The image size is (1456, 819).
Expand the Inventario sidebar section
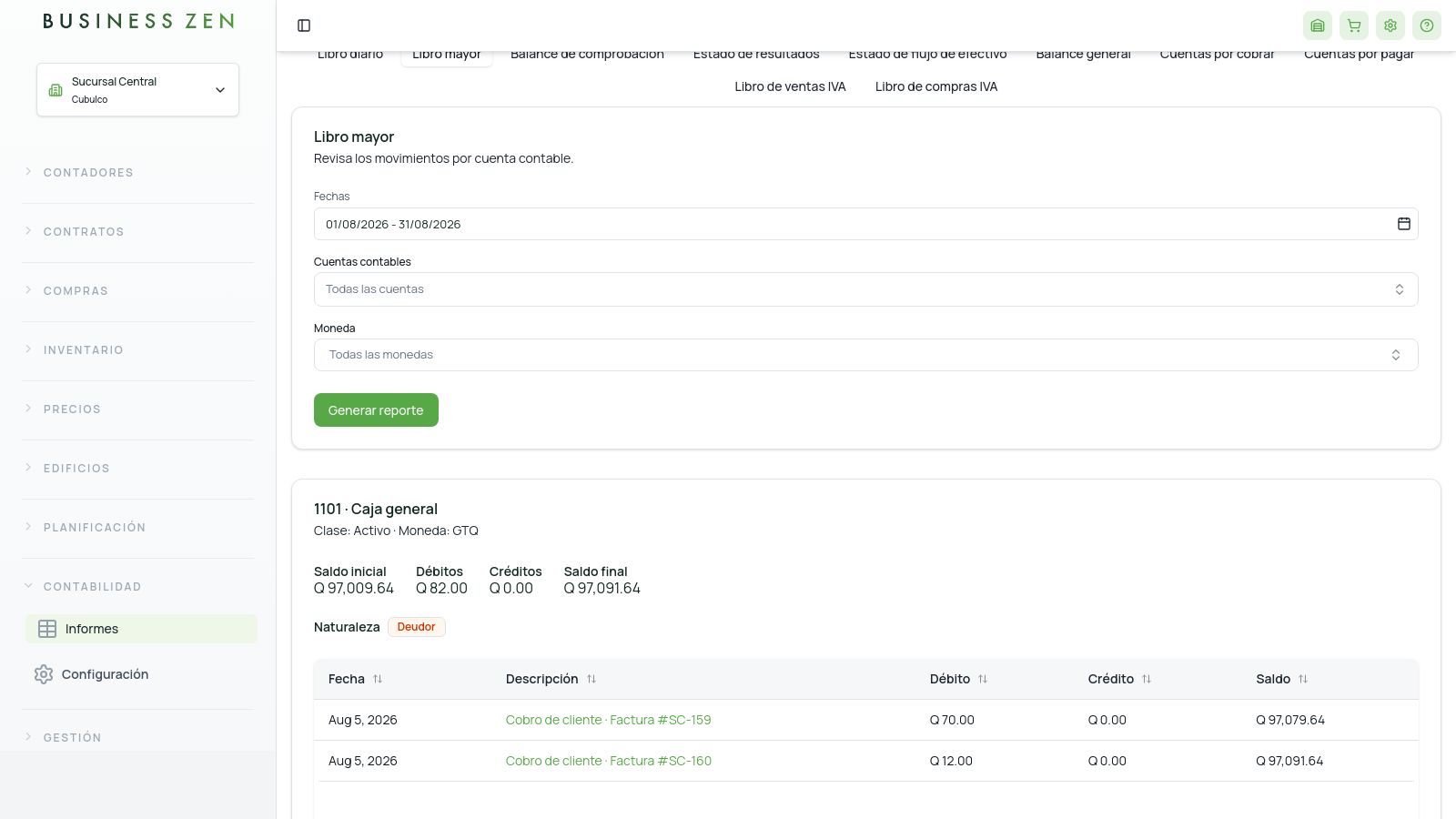click(x=137, y=349)
